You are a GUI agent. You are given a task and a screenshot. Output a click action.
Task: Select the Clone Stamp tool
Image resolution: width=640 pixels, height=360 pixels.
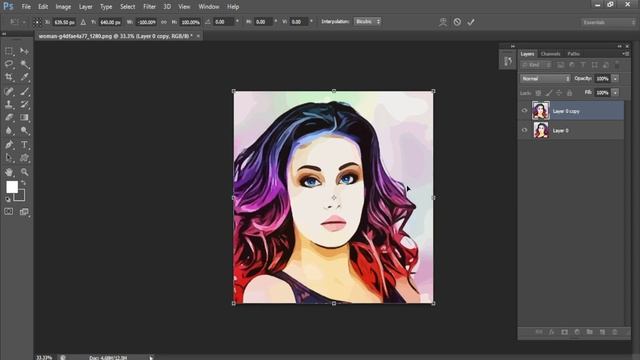pos(9,104)
